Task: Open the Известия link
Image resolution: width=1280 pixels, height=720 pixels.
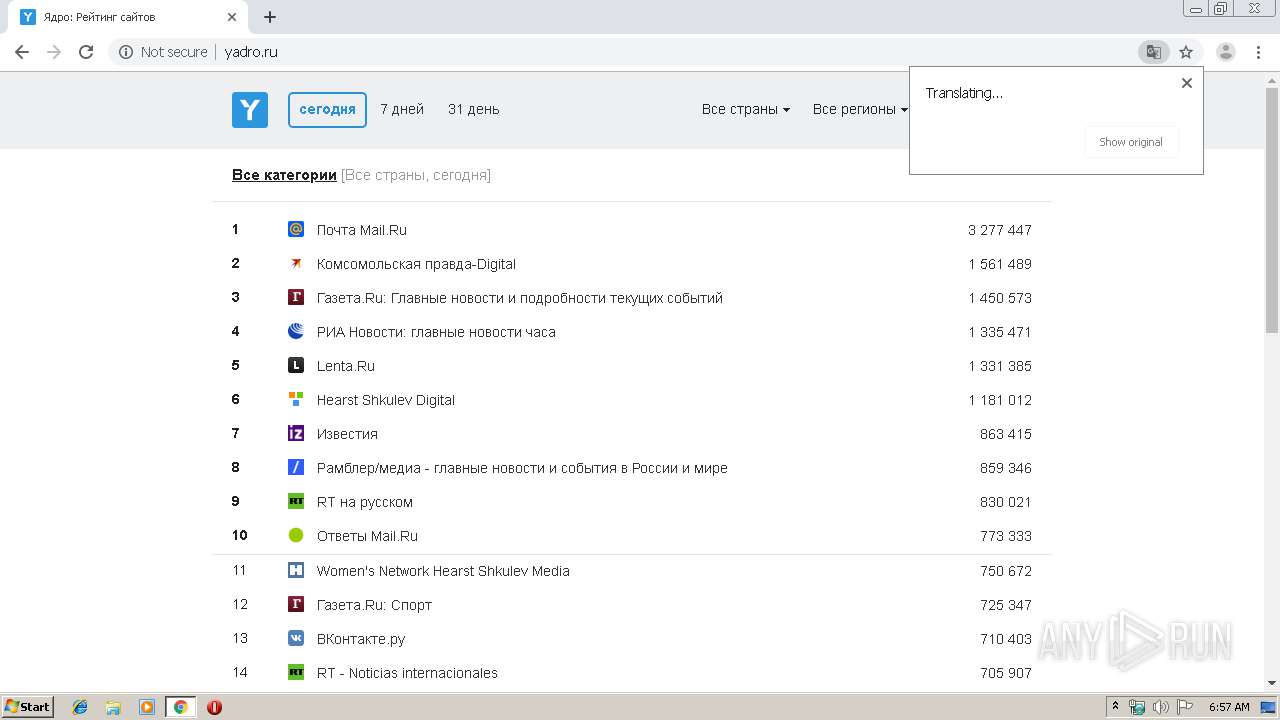Action: [x=347, y=434]
